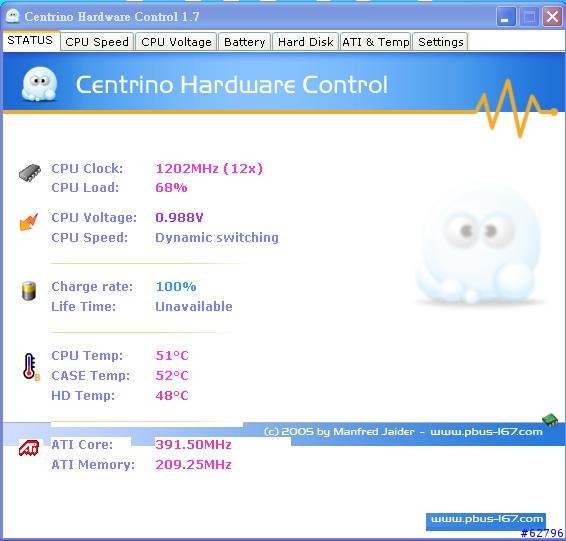Screen dimensions: 566x541
Task: Click the battery icon beside Charge rate
Action: tap(29, 291)
